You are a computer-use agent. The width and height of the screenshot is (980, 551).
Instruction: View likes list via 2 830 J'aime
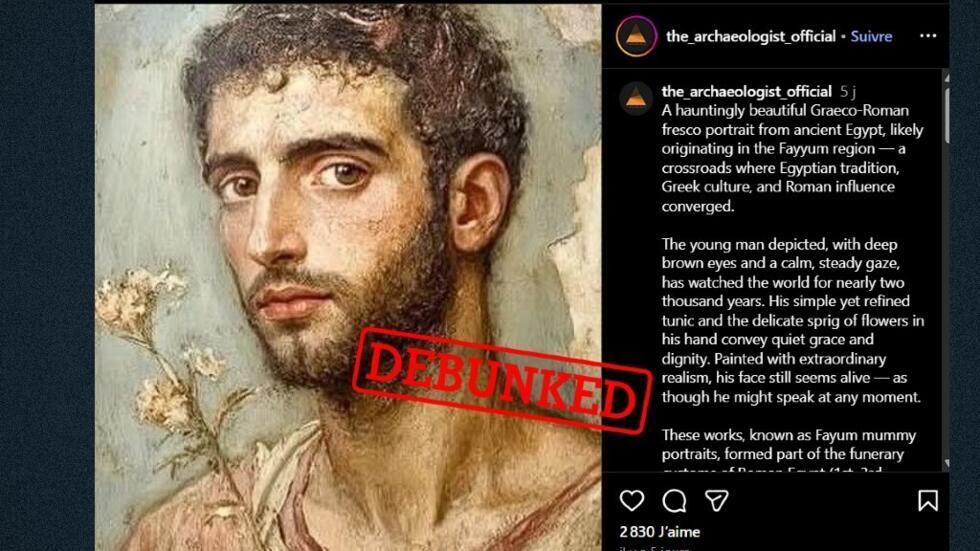(x=659, y=532)
